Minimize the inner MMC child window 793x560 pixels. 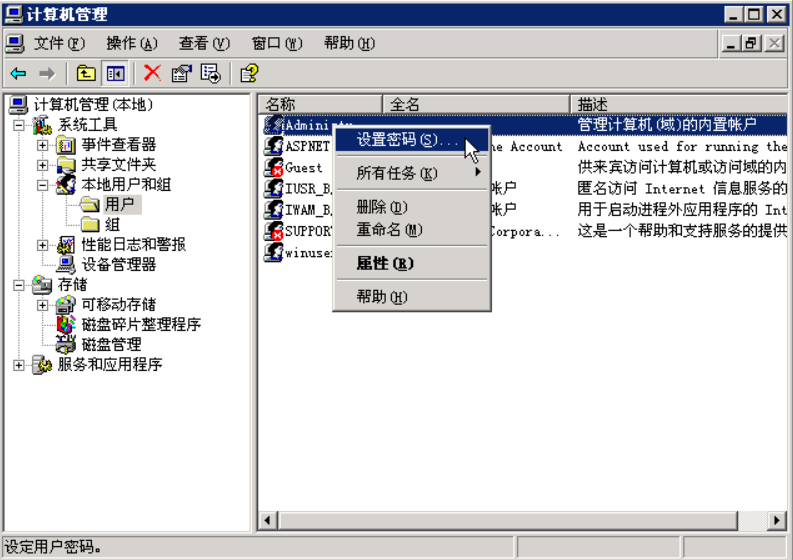[x=731, y=44]
